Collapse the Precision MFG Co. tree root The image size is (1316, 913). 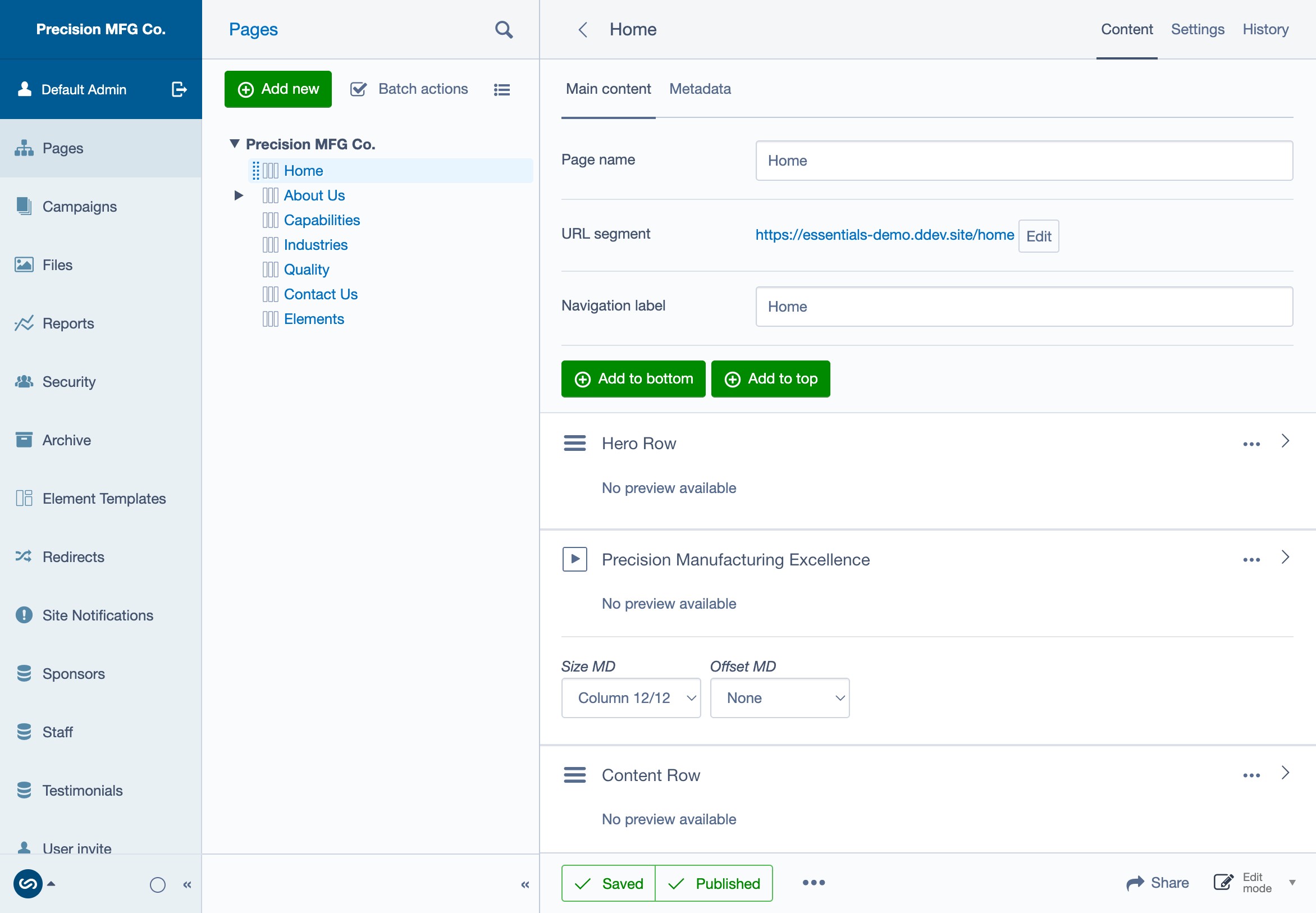(235, 144)
